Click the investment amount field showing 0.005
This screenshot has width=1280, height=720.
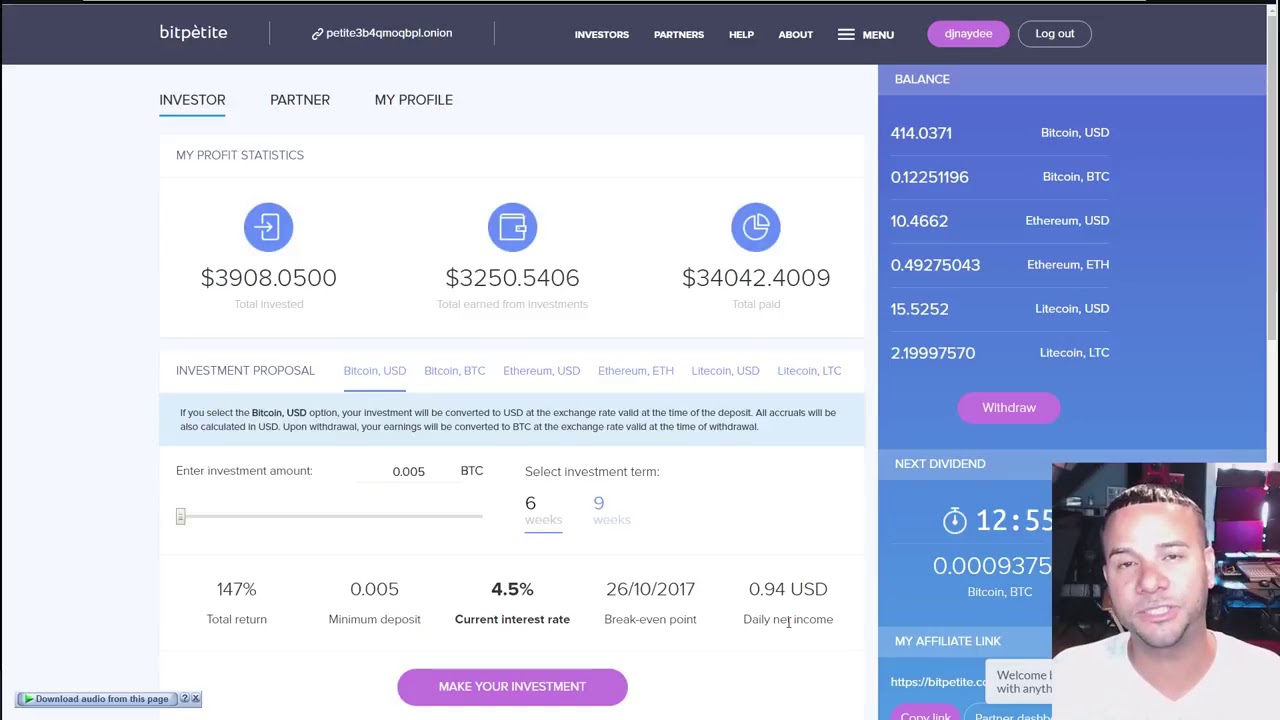click(408, 471)
